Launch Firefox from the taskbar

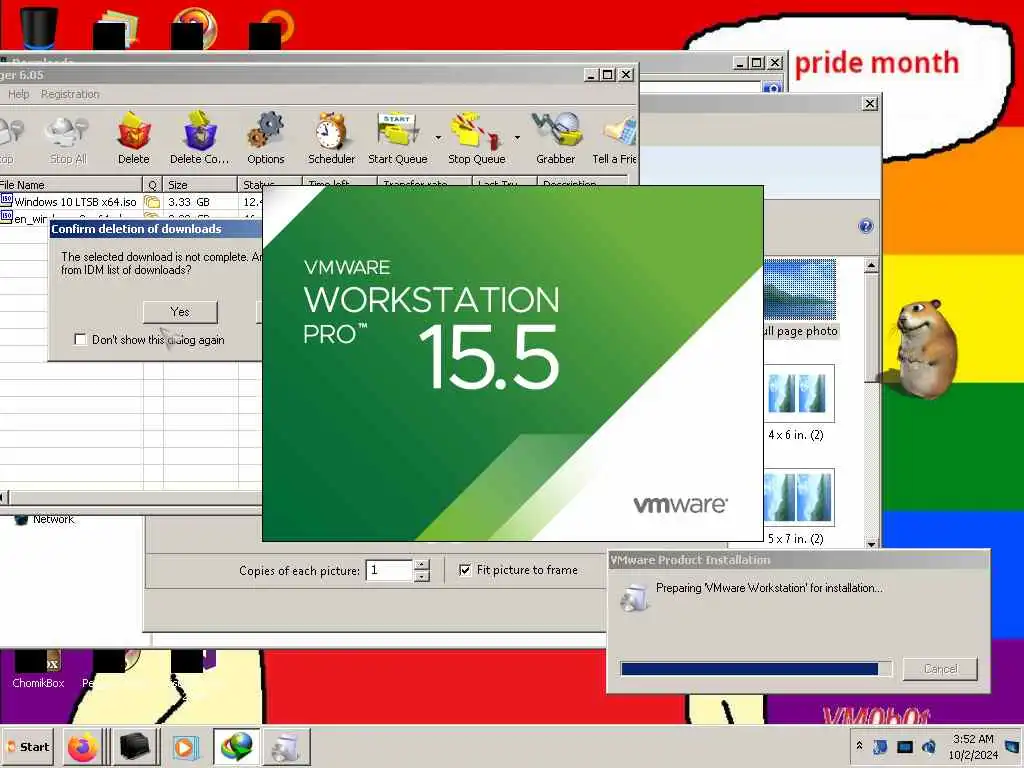click(82, 746)
